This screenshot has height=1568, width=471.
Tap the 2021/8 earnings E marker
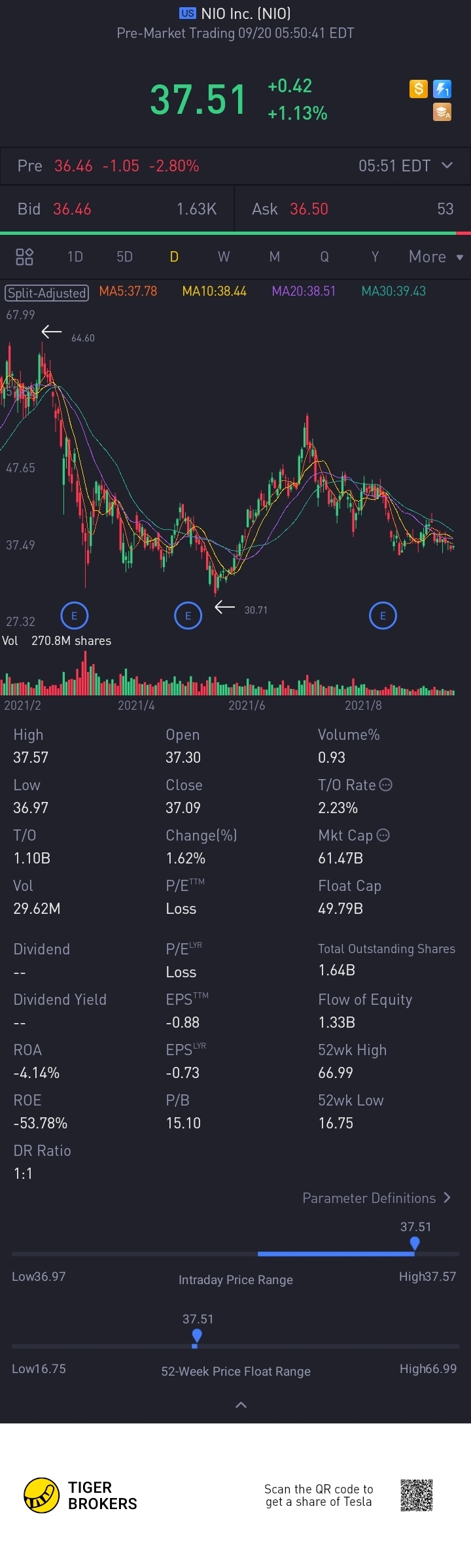pyautogui.click(x=383, y=616)
